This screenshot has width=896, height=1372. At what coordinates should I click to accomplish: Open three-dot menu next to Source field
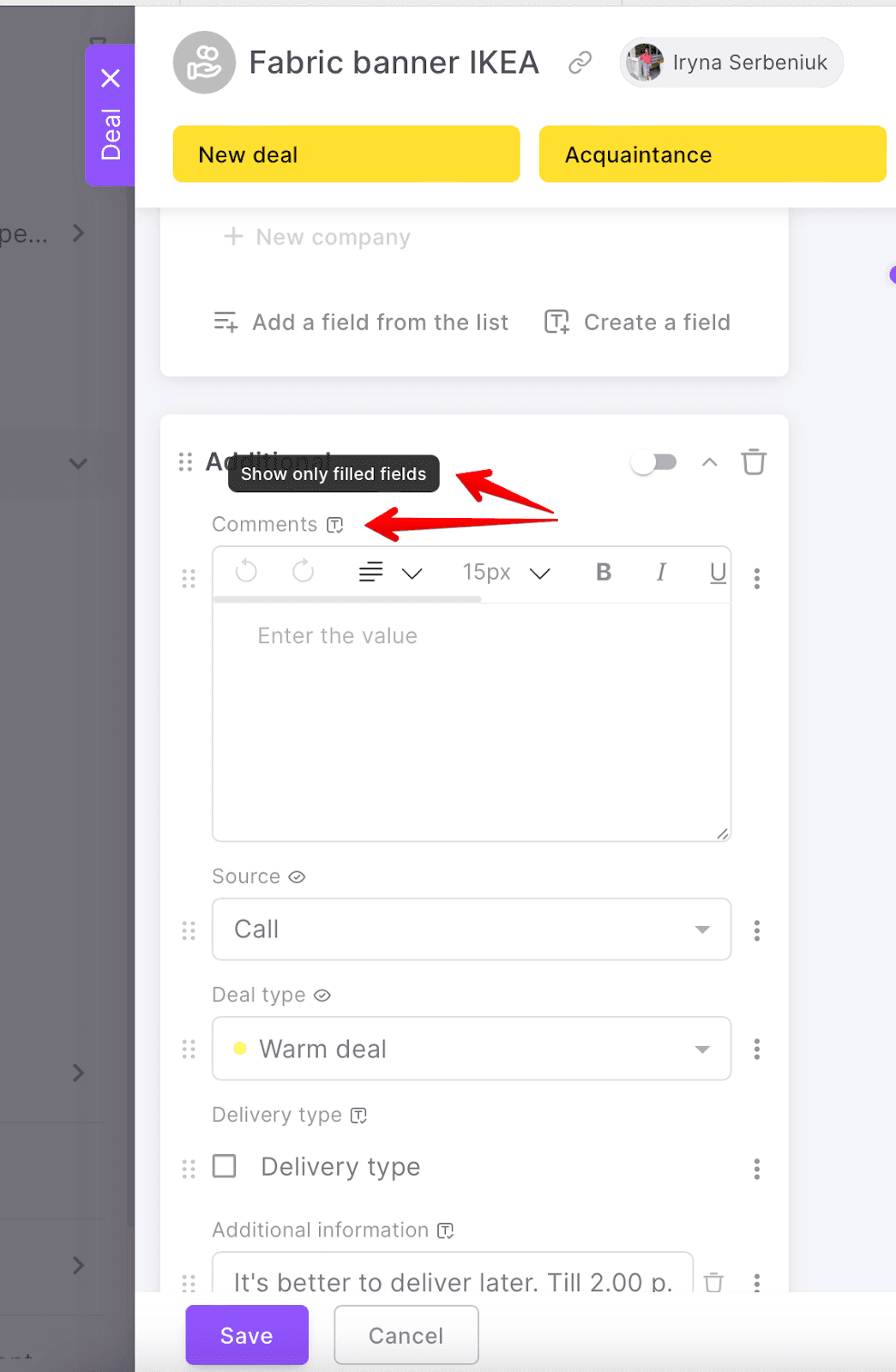(756, 930)
